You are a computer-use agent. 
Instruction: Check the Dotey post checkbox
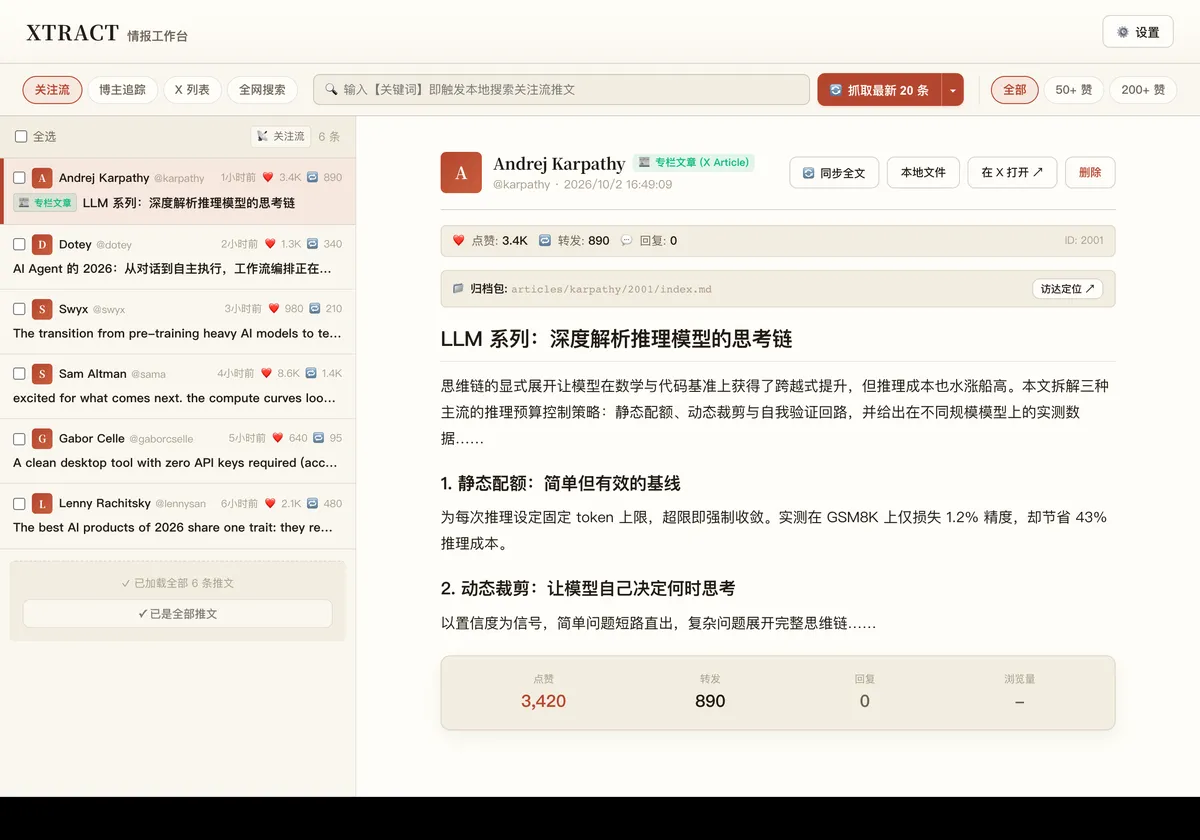click(x=19, y=244)
